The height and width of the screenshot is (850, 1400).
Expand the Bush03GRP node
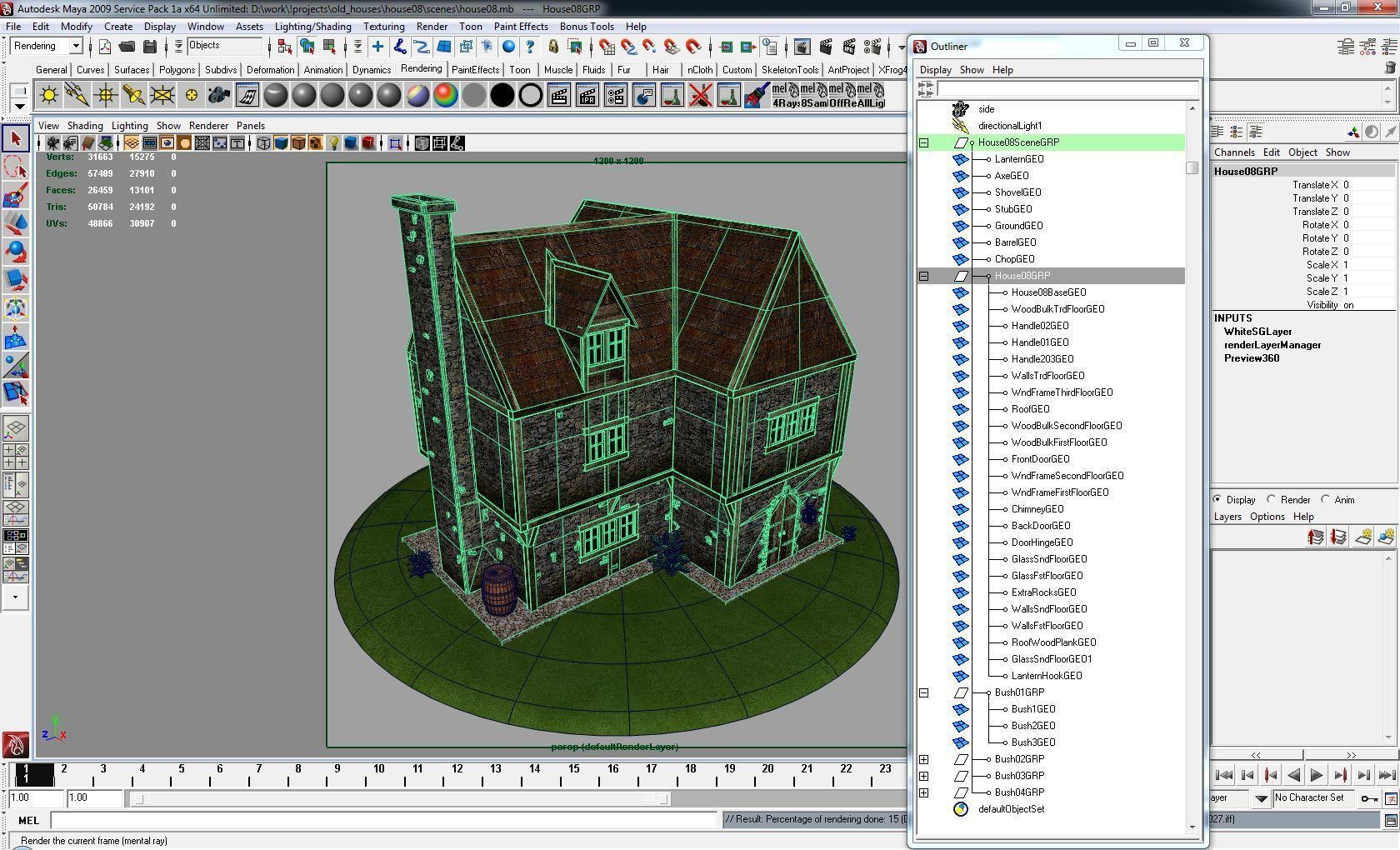tap(923, 776)
